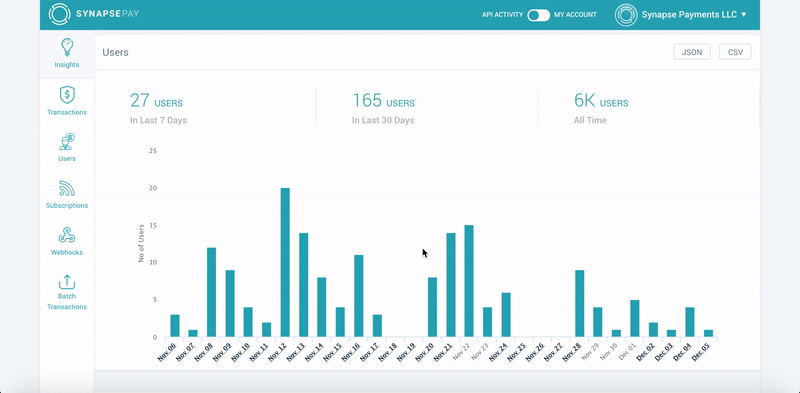Open the Webhooks sidebar icon
Viewport: 800px width, 393px height.
[x=67, y=235]
